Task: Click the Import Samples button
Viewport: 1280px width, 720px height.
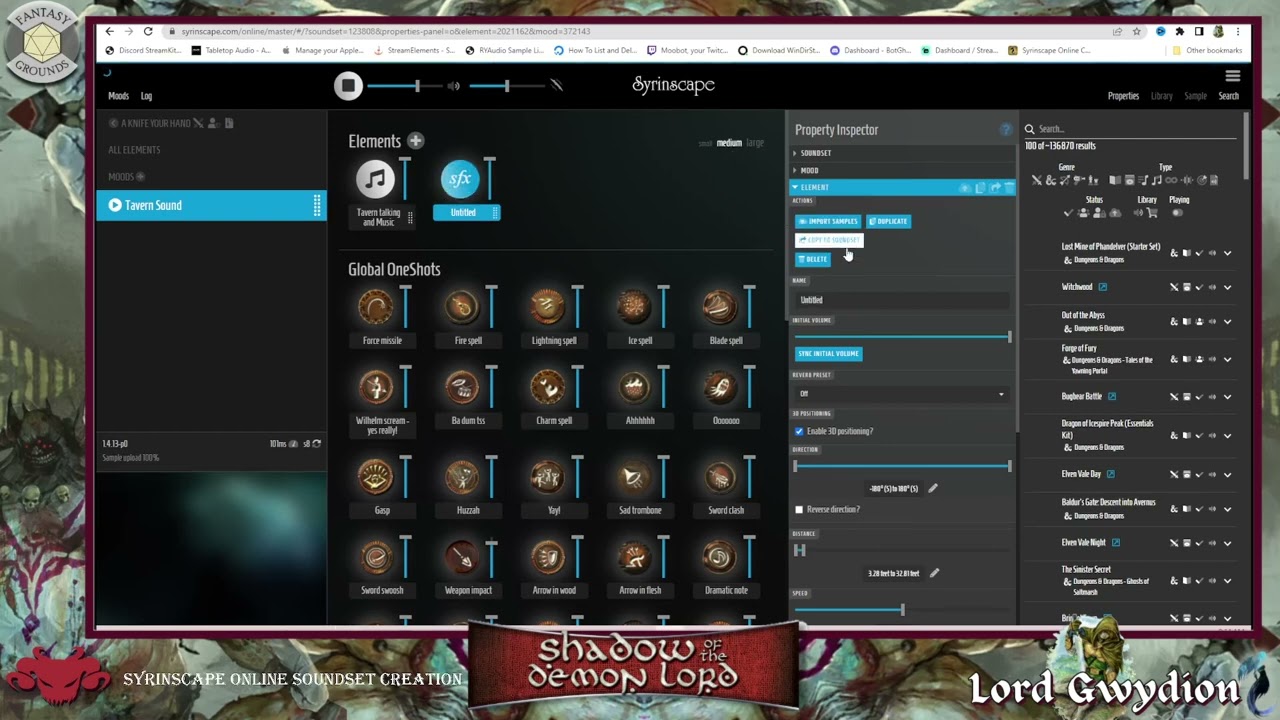Action: (827, 221)
